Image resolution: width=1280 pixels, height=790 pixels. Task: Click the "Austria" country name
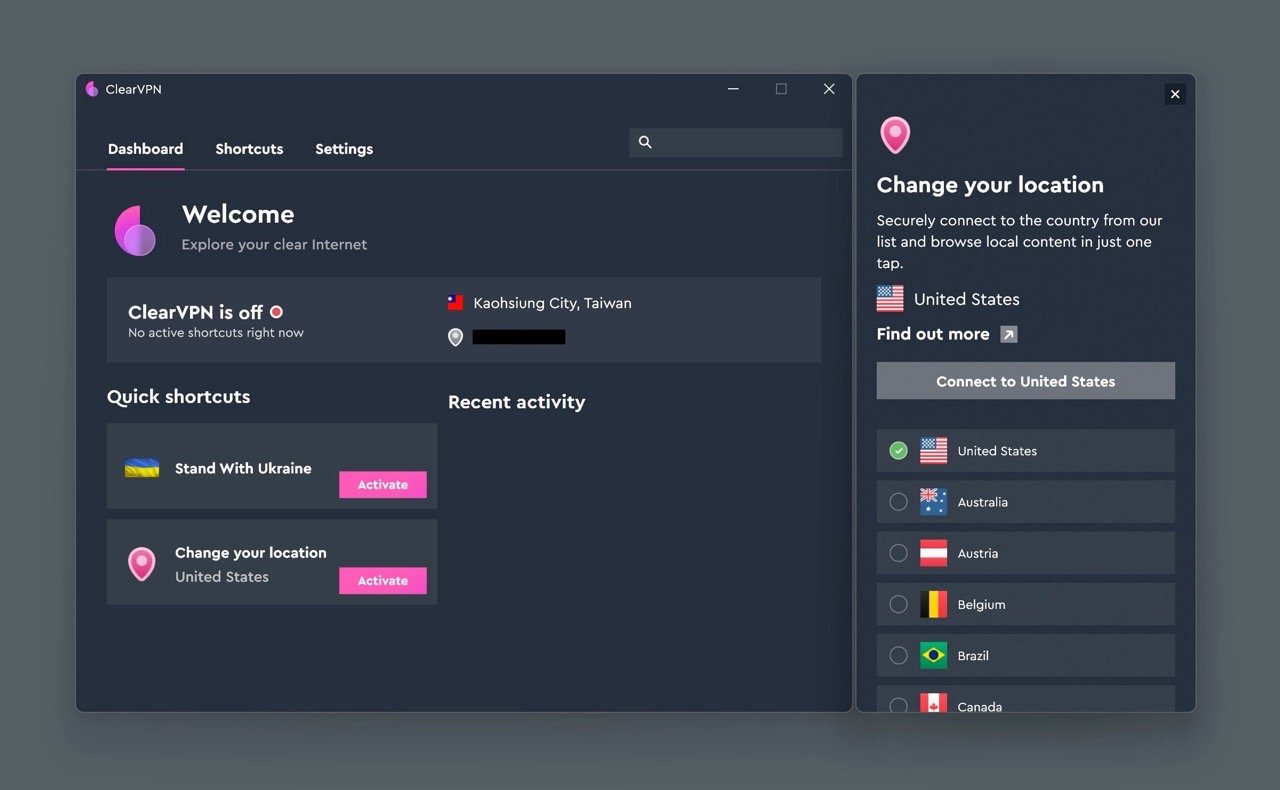[x=978, y=553]
